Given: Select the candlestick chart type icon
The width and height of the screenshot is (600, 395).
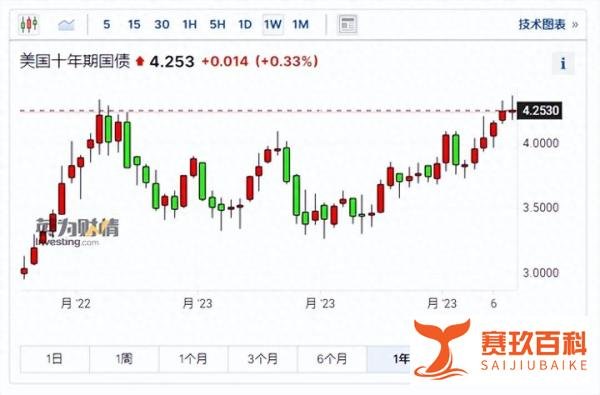Looking at the screenshot, I should point(29,25).
